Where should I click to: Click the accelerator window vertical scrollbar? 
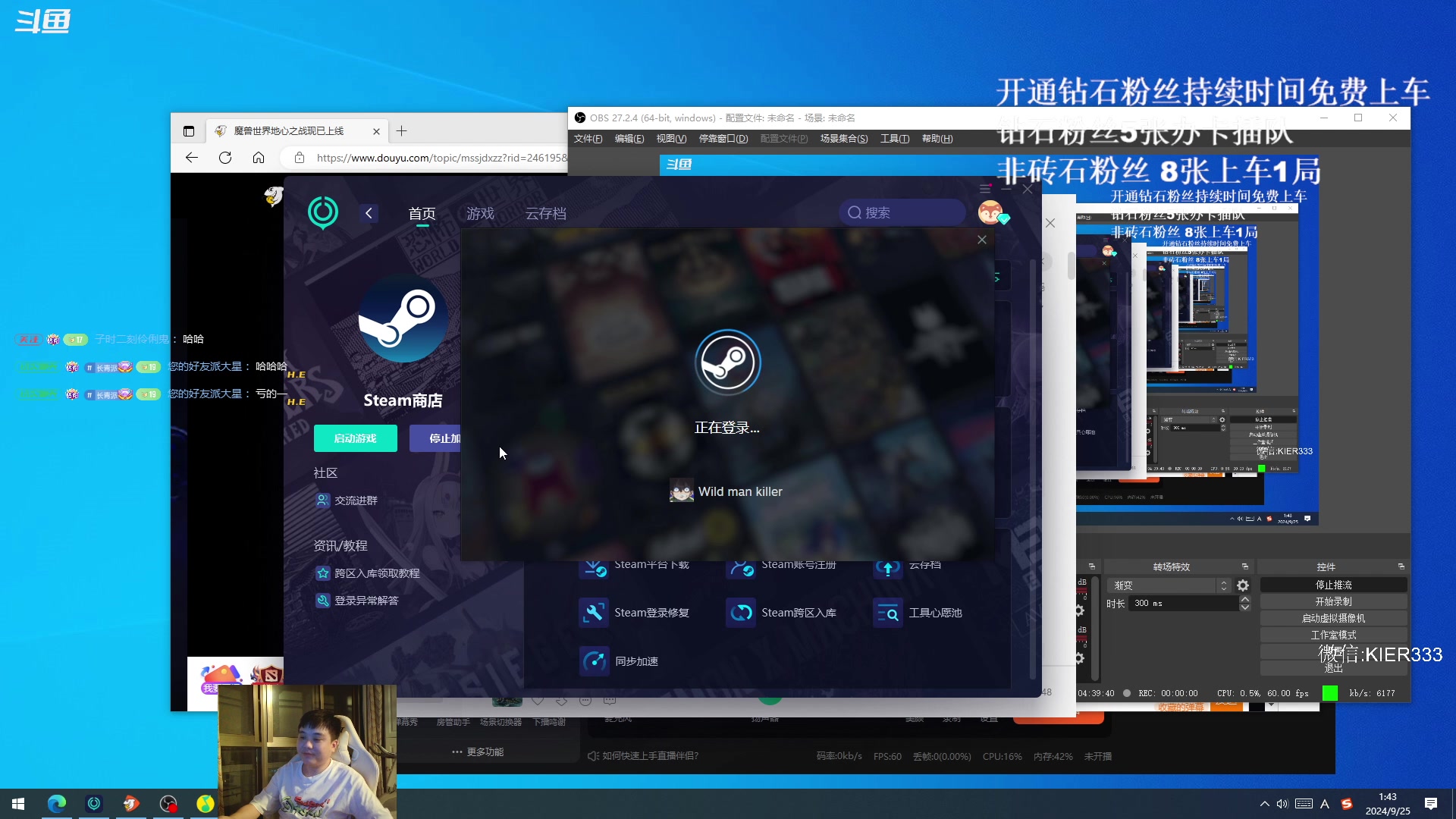point(1032,470)
